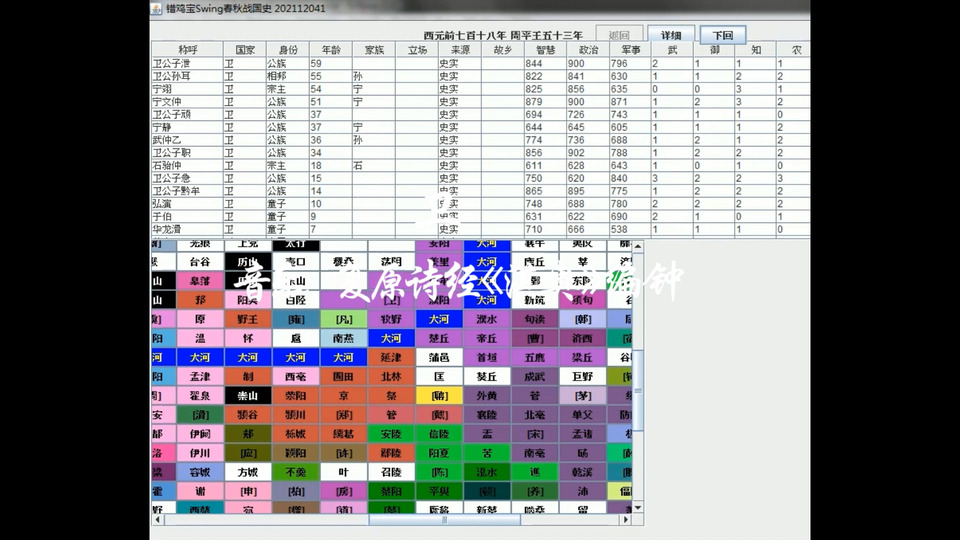960x540 pixels.
Task: Select the 孟津 map tile
Action: [200, 377]
